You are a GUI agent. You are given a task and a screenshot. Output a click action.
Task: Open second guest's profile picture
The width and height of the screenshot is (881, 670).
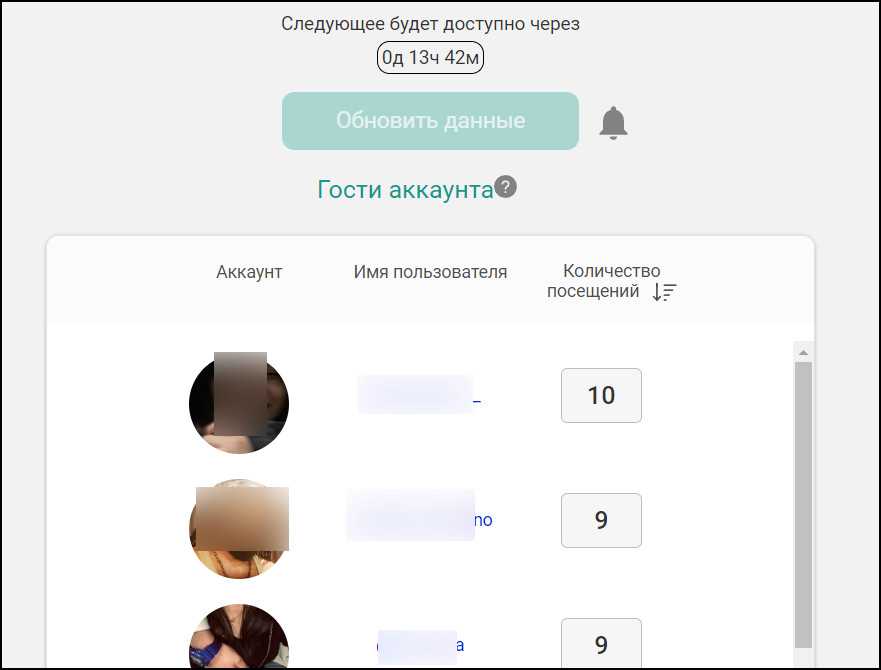pos(239,529)
